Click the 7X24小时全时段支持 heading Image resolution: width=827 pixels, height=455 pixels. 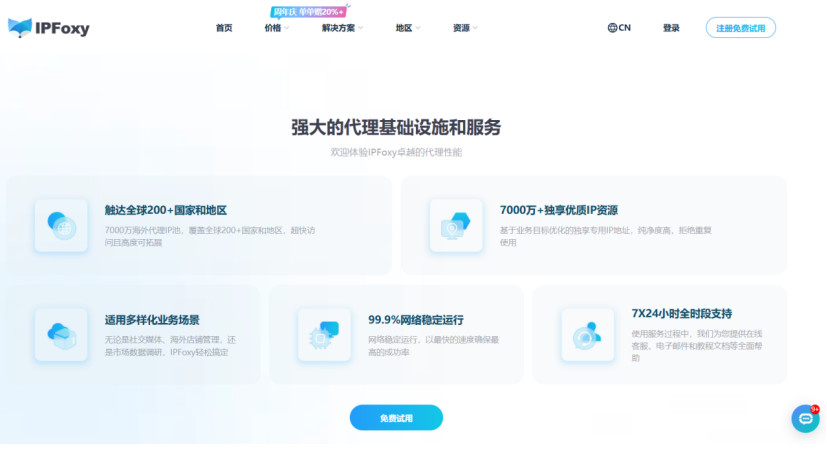point(689,313)
